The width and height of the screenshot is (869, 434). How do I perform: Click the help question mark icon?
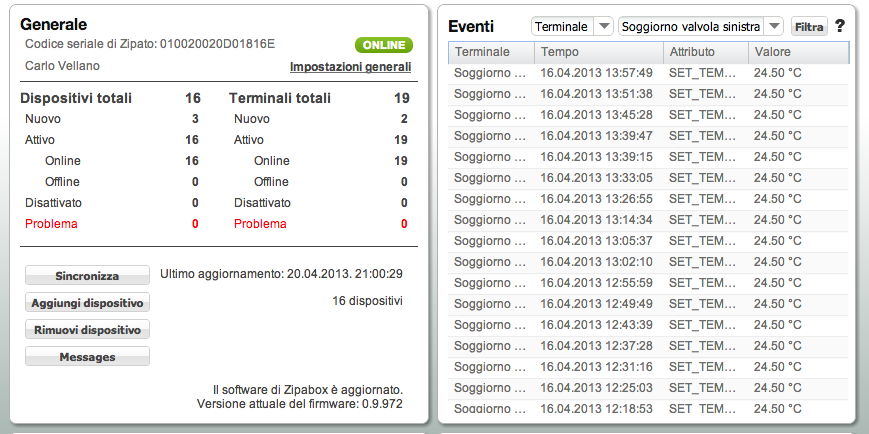point(840,27)
